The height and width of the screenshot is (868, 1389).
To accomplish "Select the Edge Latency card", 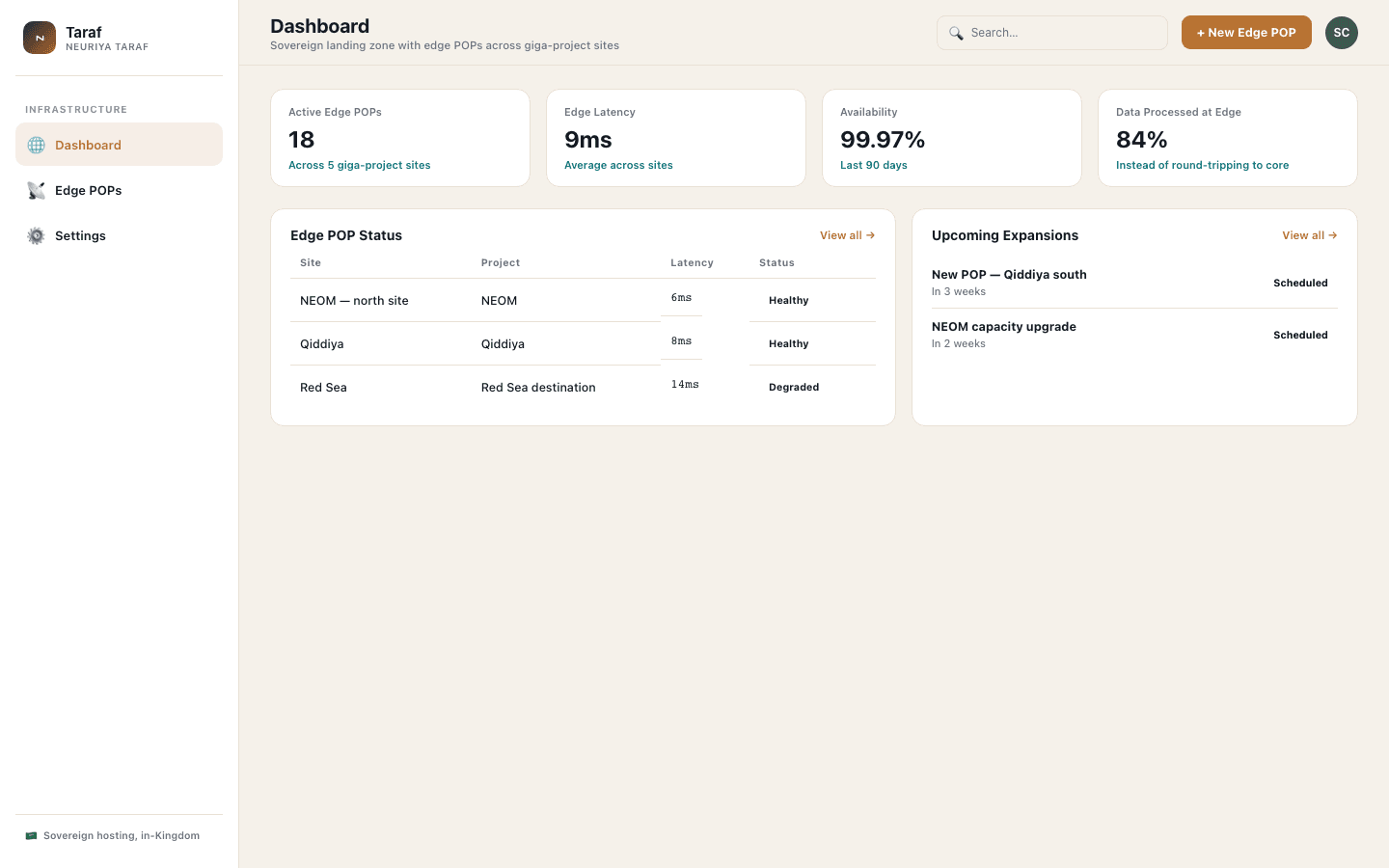I will 676,138.
